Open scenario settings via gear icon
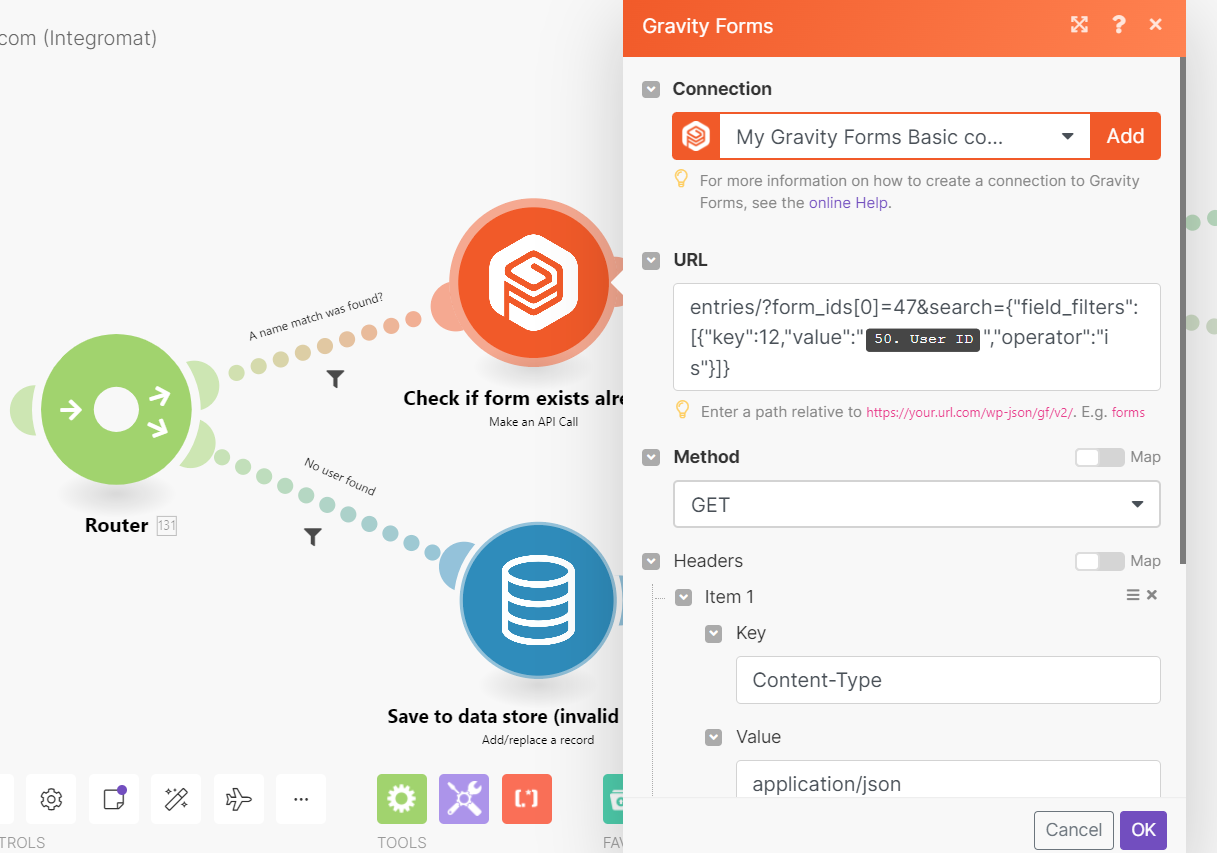The width and height of the screenshot is (1217, 853). pos(50,799)
